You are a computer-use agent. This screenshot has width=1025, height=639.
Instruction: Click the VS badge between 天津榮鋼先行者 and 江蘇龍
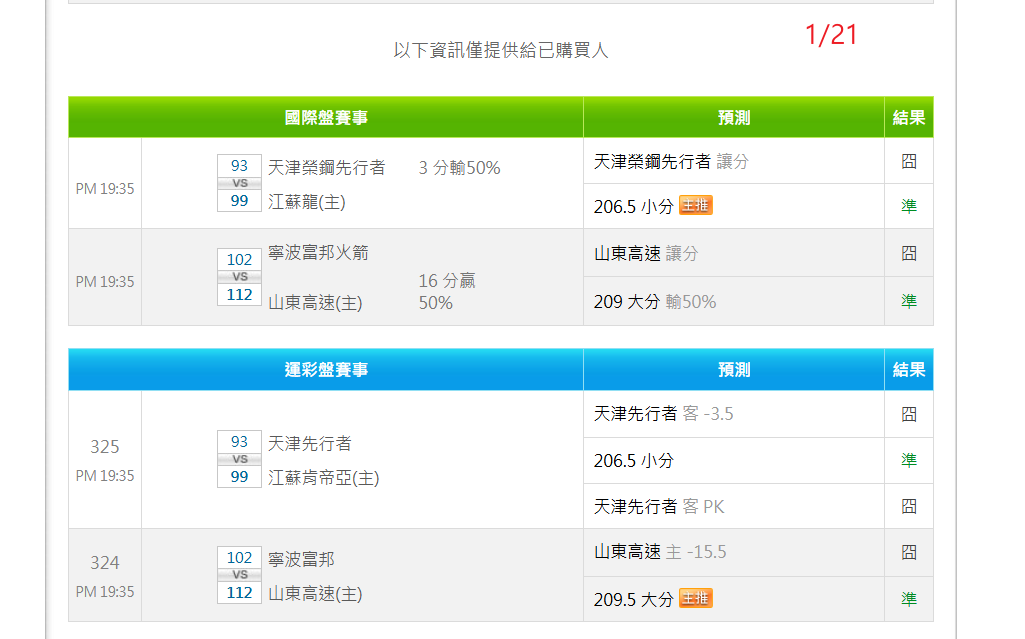(x=239, y=184)
